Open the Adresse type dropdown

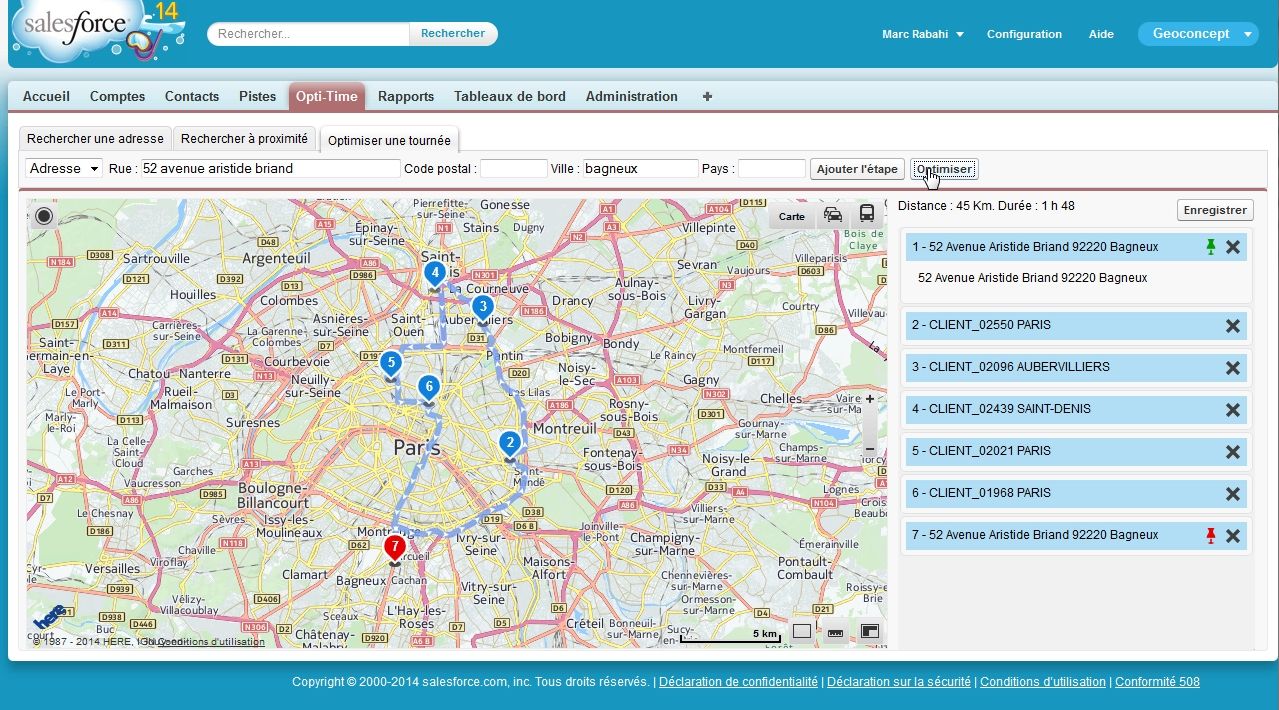pos(64,169)
